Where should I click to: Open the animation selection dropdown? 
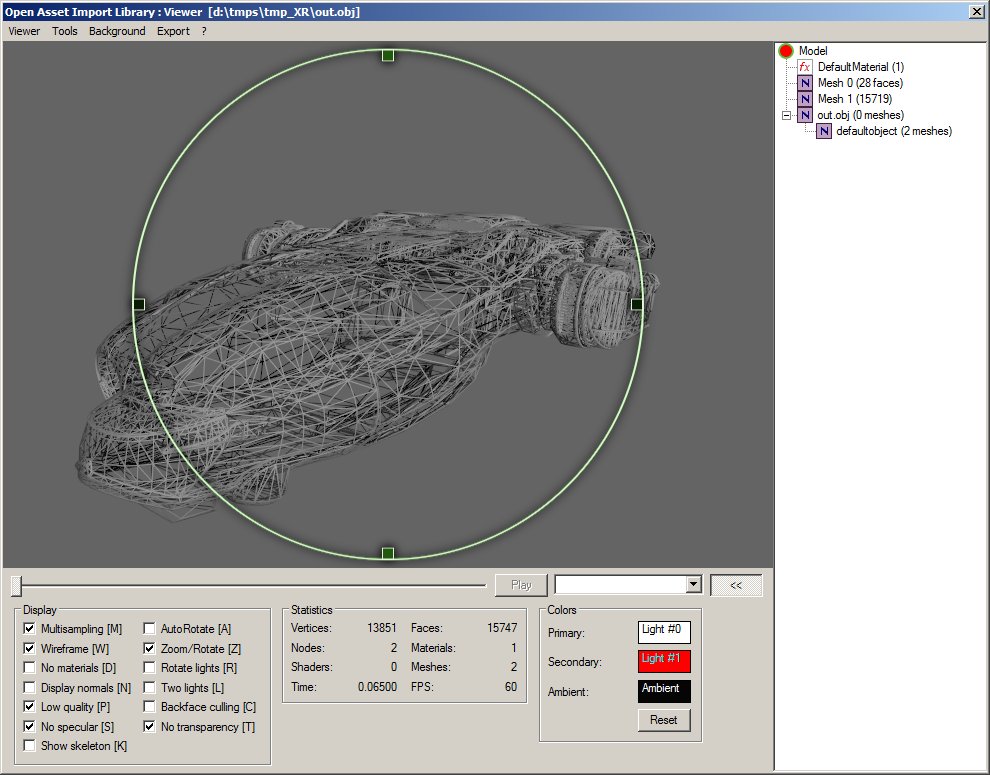pos(693,585)
